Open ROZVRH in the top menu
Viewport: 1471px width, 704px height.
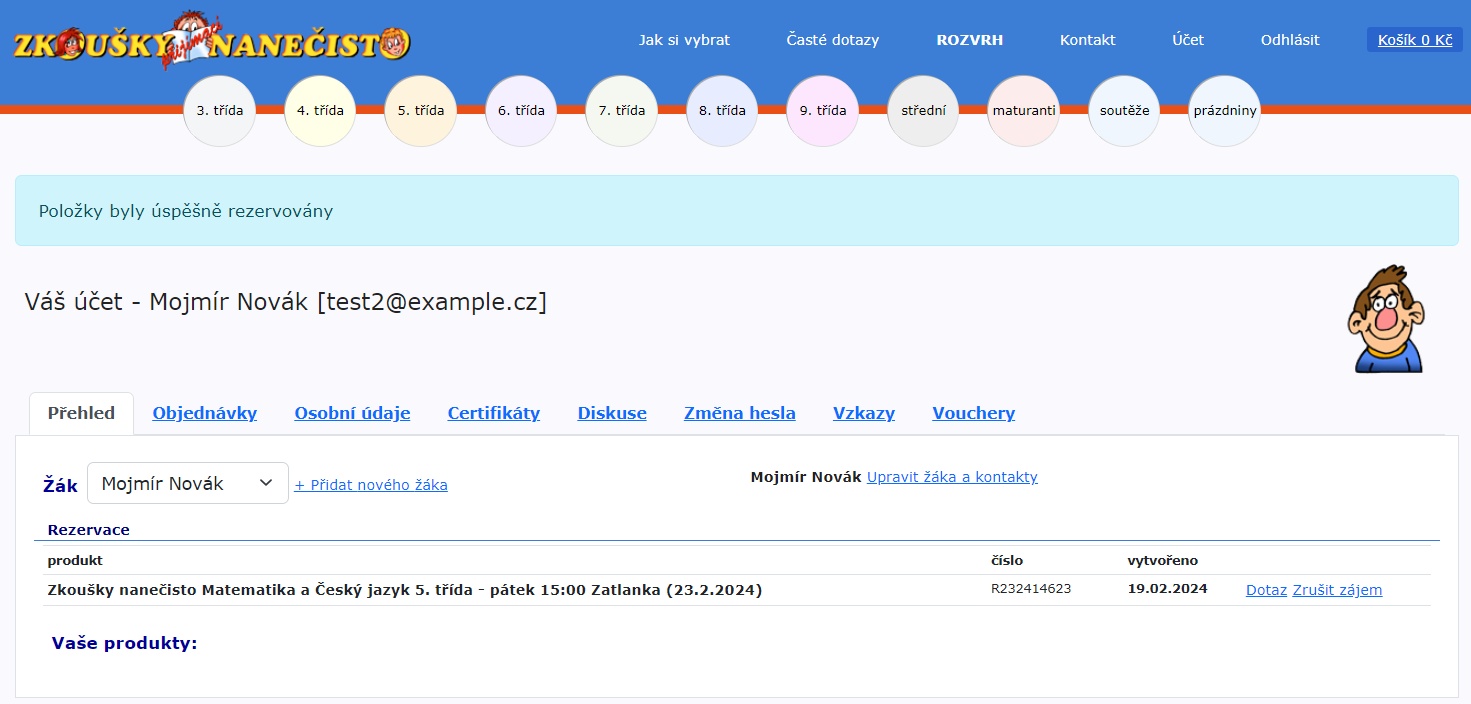coord(969,40)
